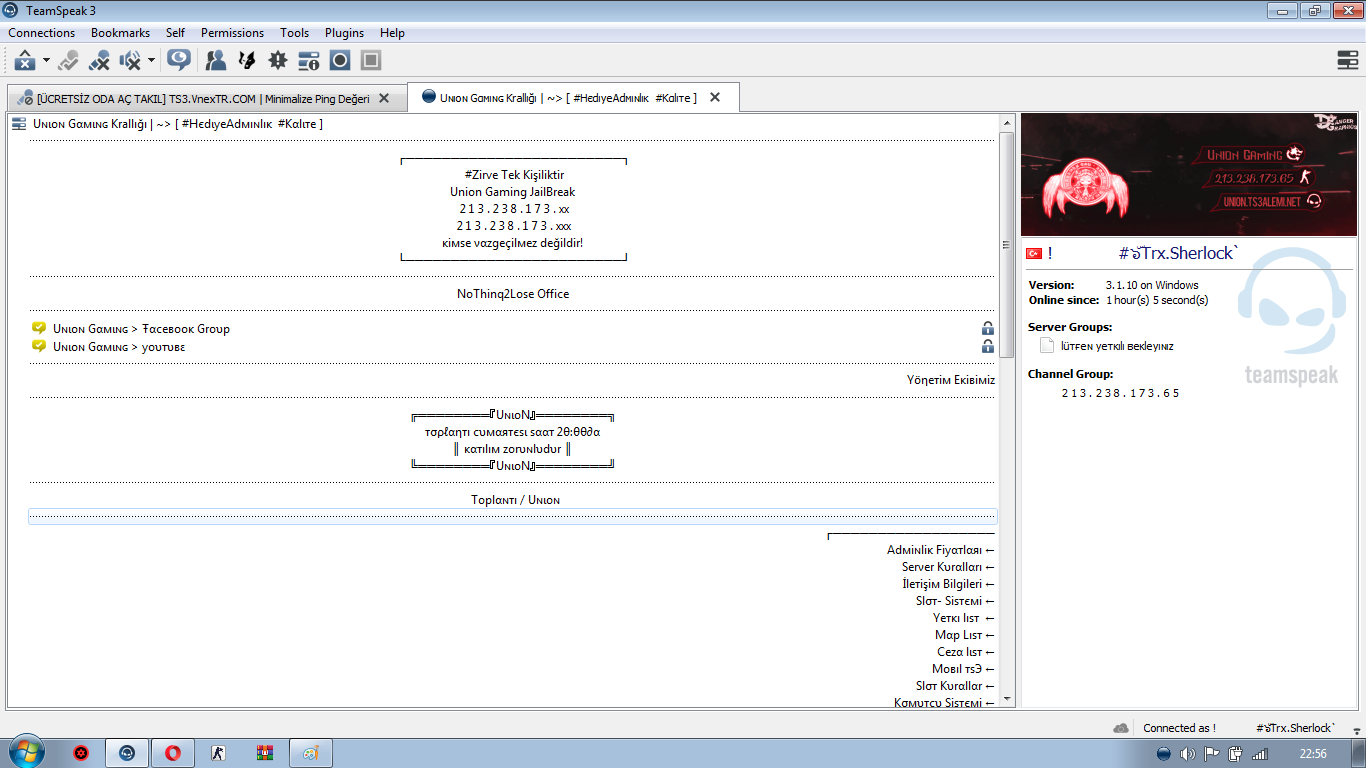Open the dropdown arrow beside the away icon

click(x=46, y=61)
